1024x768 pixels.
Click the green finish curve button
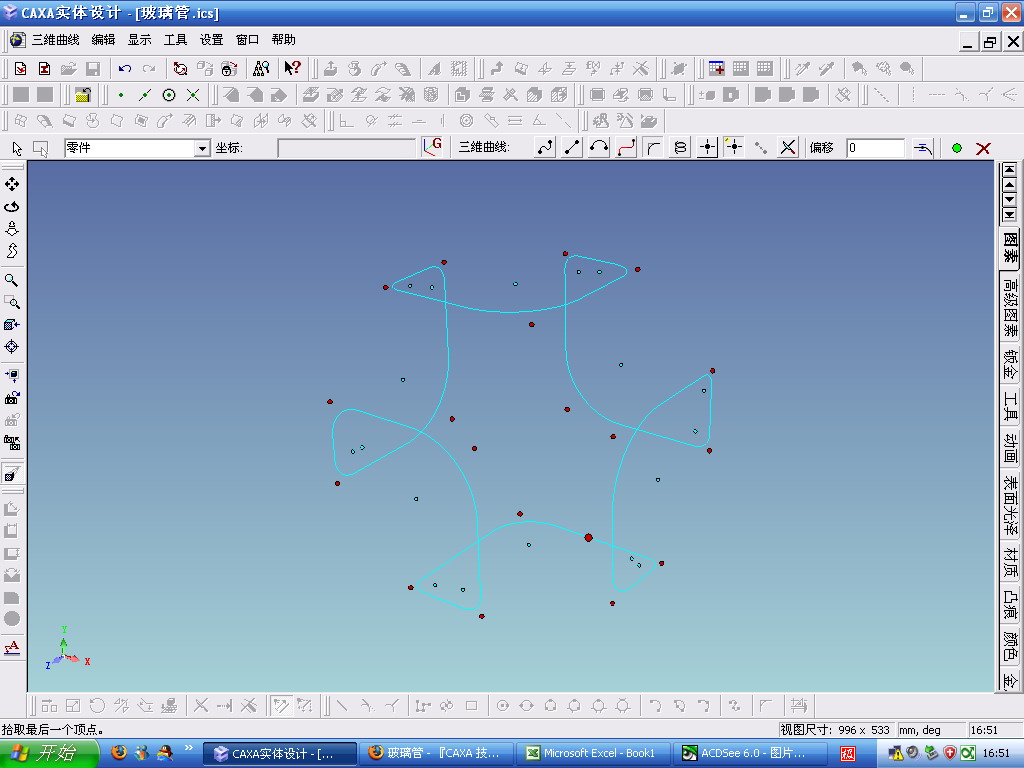[957, 148]
